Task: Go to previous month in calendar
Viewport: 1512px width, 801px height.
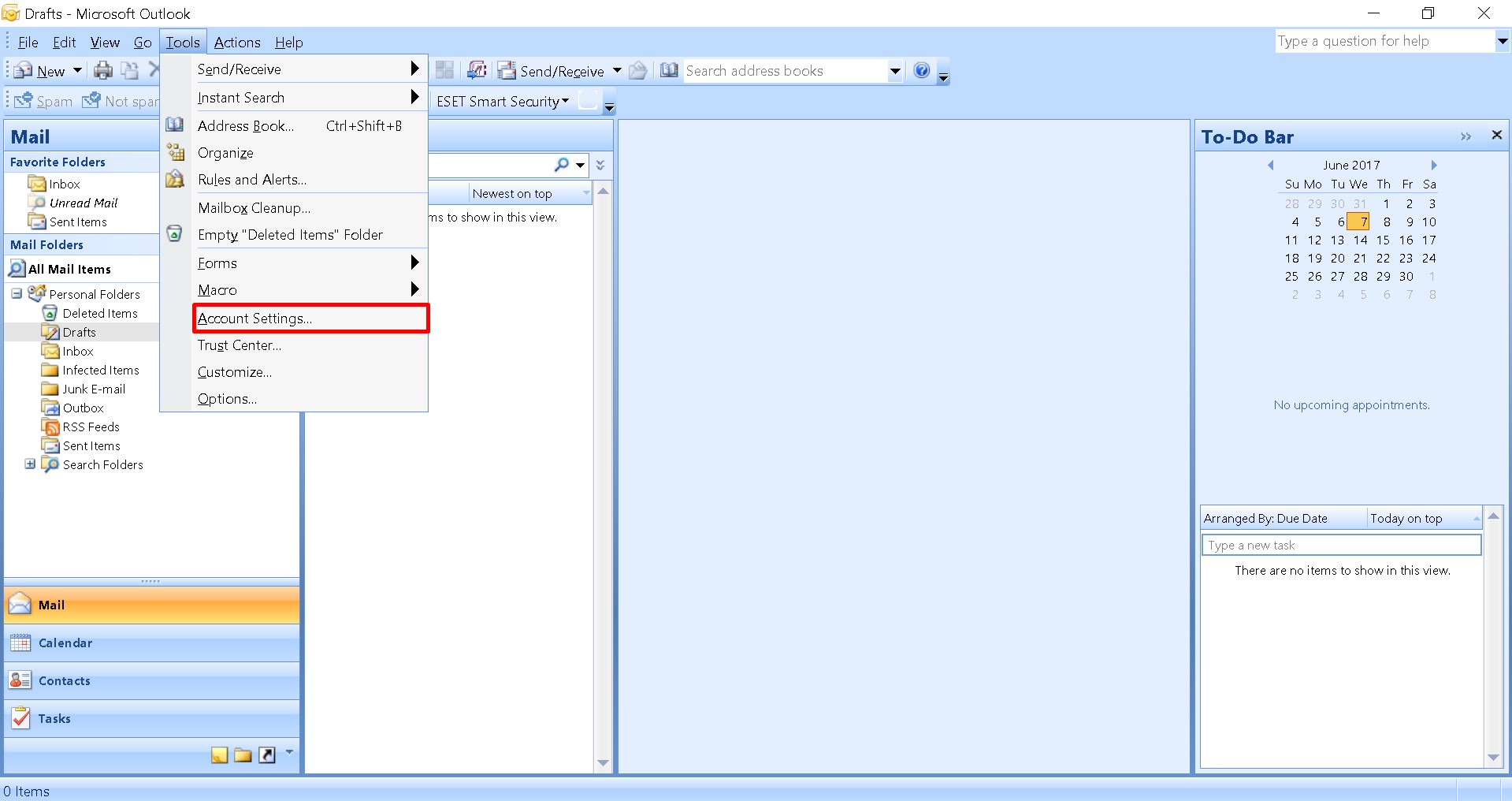Action: point(1270,165)
